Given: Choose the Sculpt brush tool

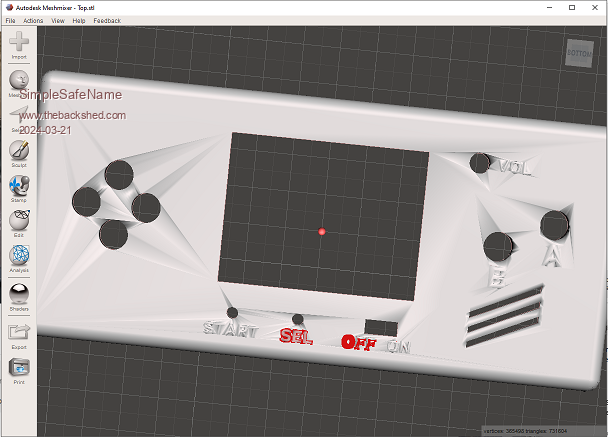Looking at the screenshot, I should click(x=19, y=150).
